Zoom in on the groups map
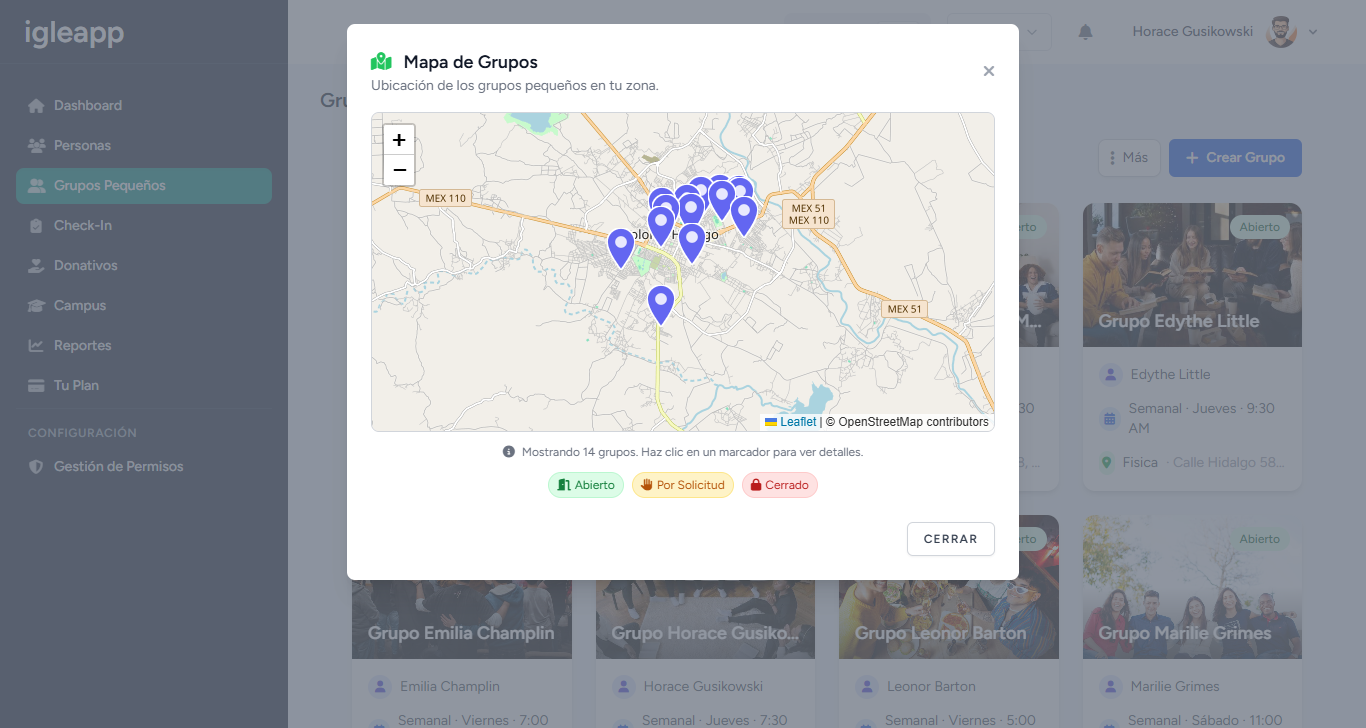 399,140
